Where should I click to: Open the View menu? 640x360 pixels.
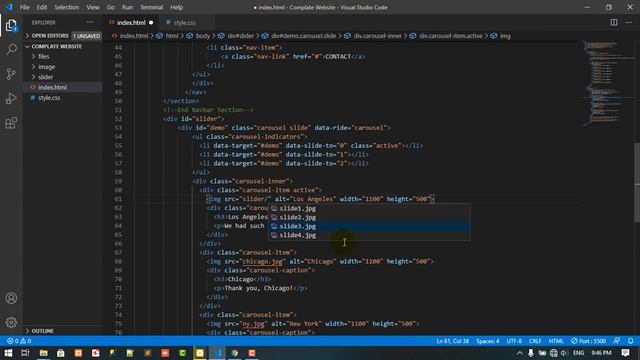click(x=93, y=7)
